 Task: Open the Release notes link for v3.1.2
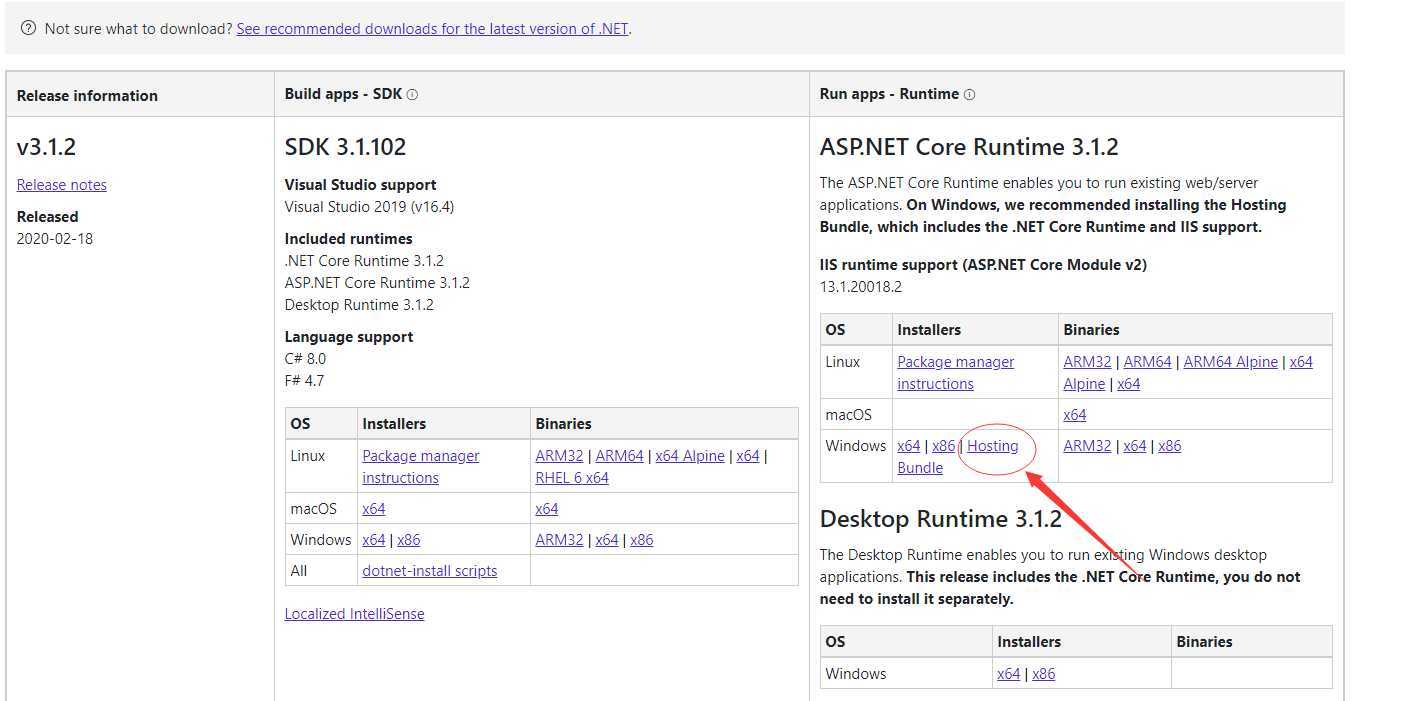[62, 185]
